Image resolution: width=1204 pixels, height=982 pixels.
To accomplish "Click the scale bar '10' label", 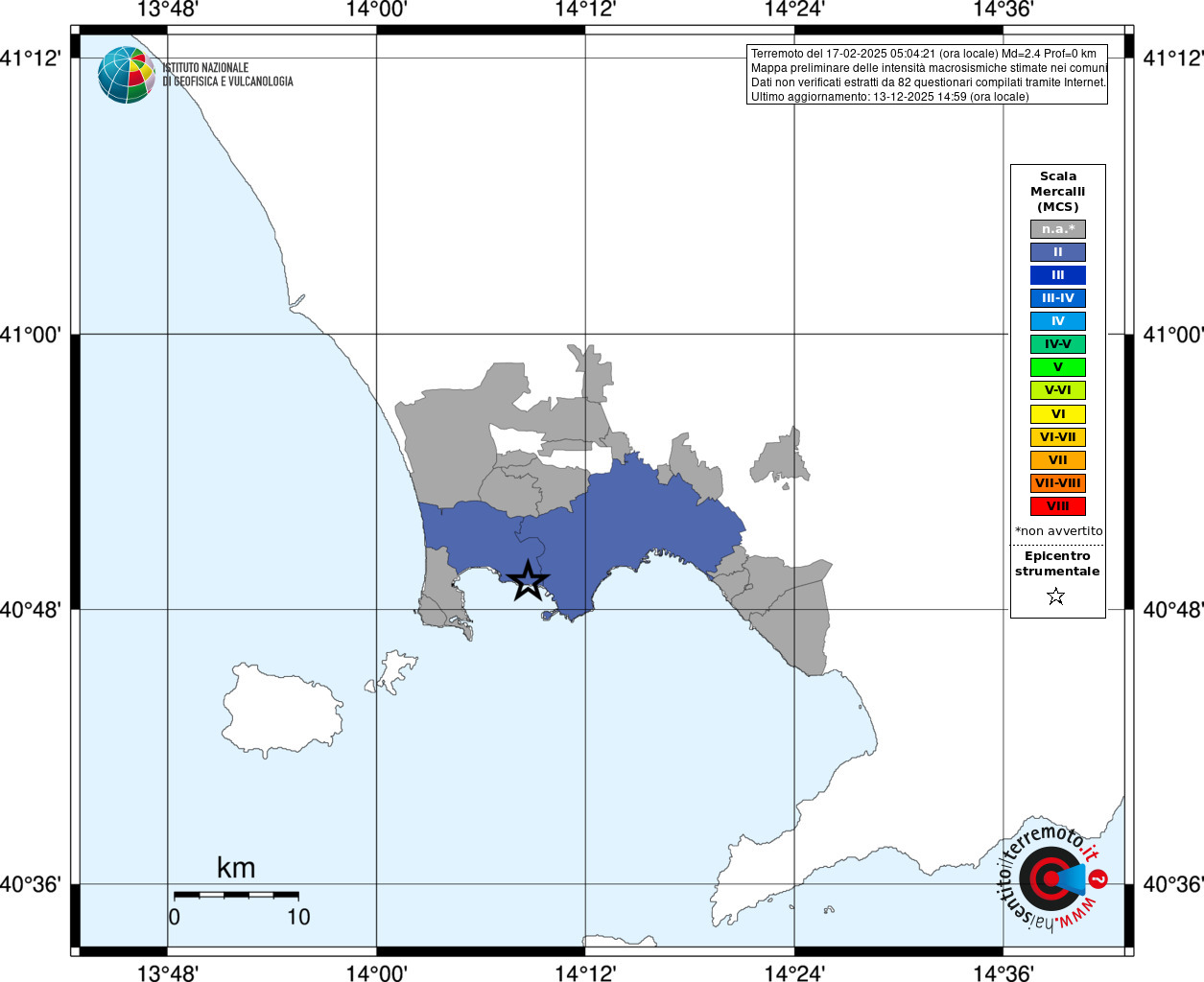I will pos(298,917).
